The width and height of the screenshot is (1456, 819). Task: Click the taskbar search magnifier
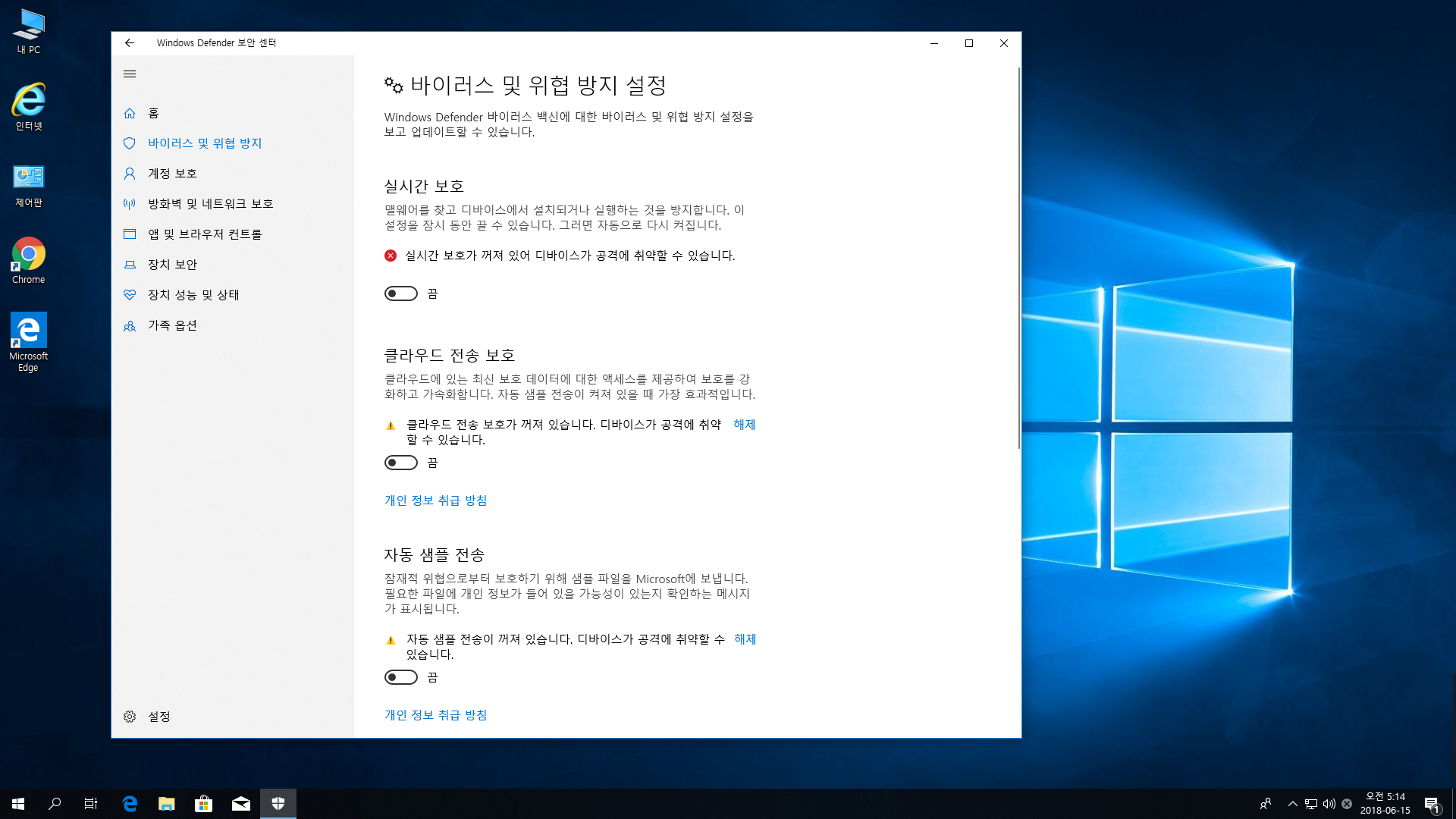tap(55, 804)
